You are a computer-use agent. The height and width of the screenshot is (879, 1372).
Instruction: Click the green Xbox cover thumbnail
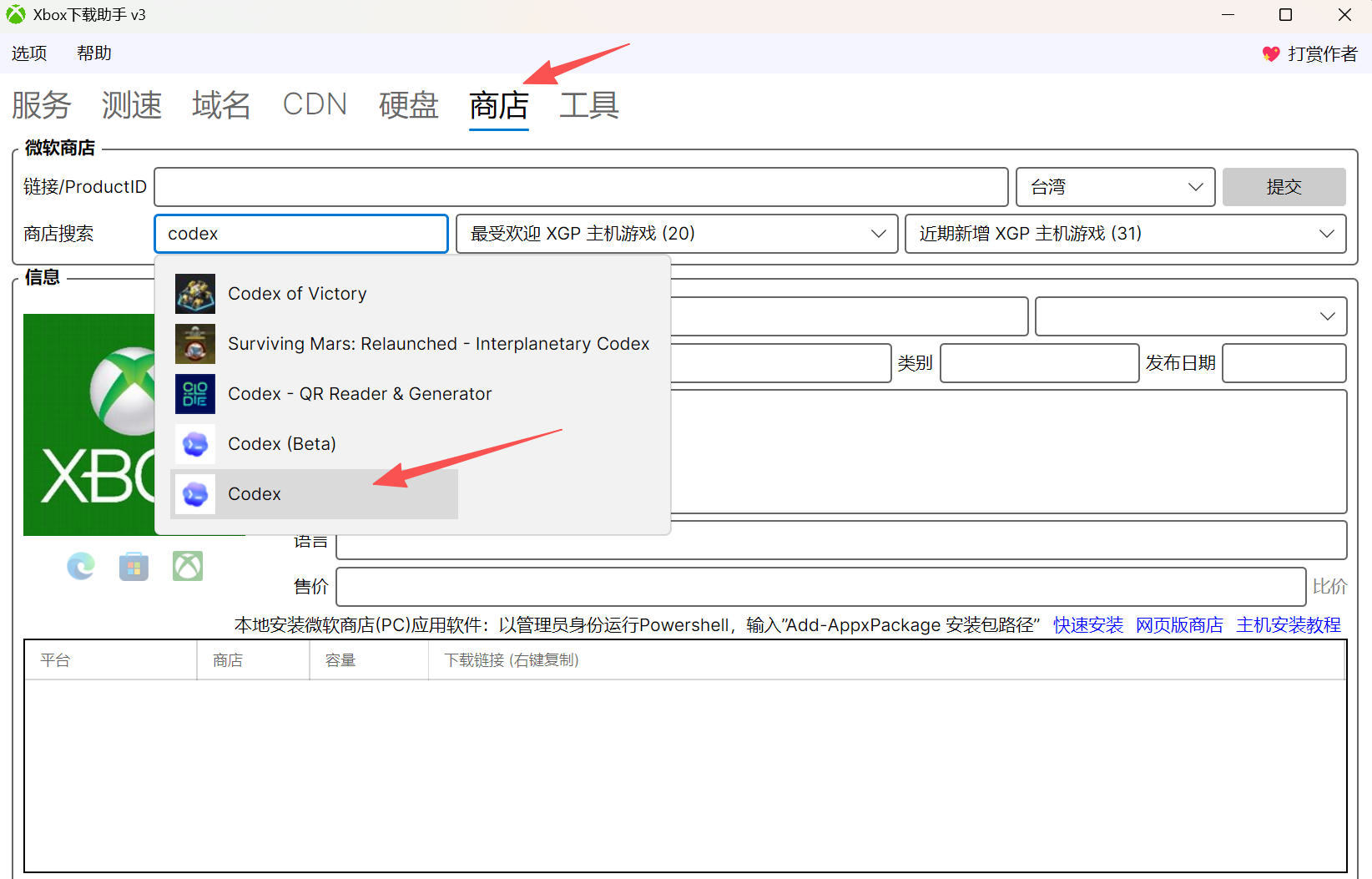[x=89, y=425]
